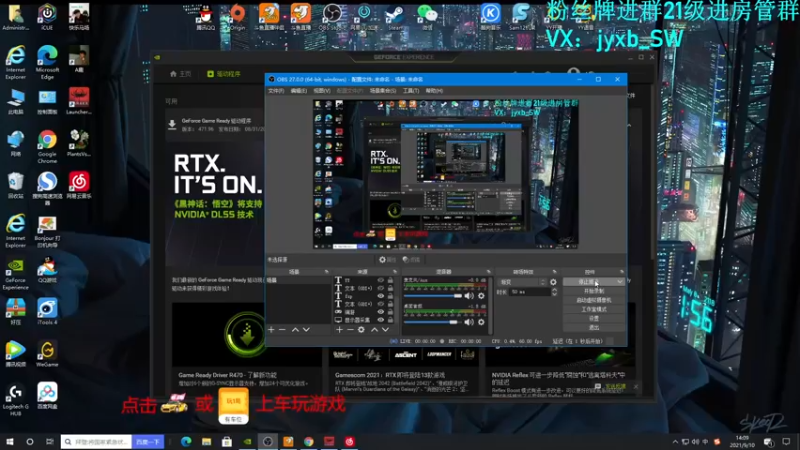Remove the selected scene with the minus icon
Viewport: 800px width, 450px height.
[x=282, y=330]
